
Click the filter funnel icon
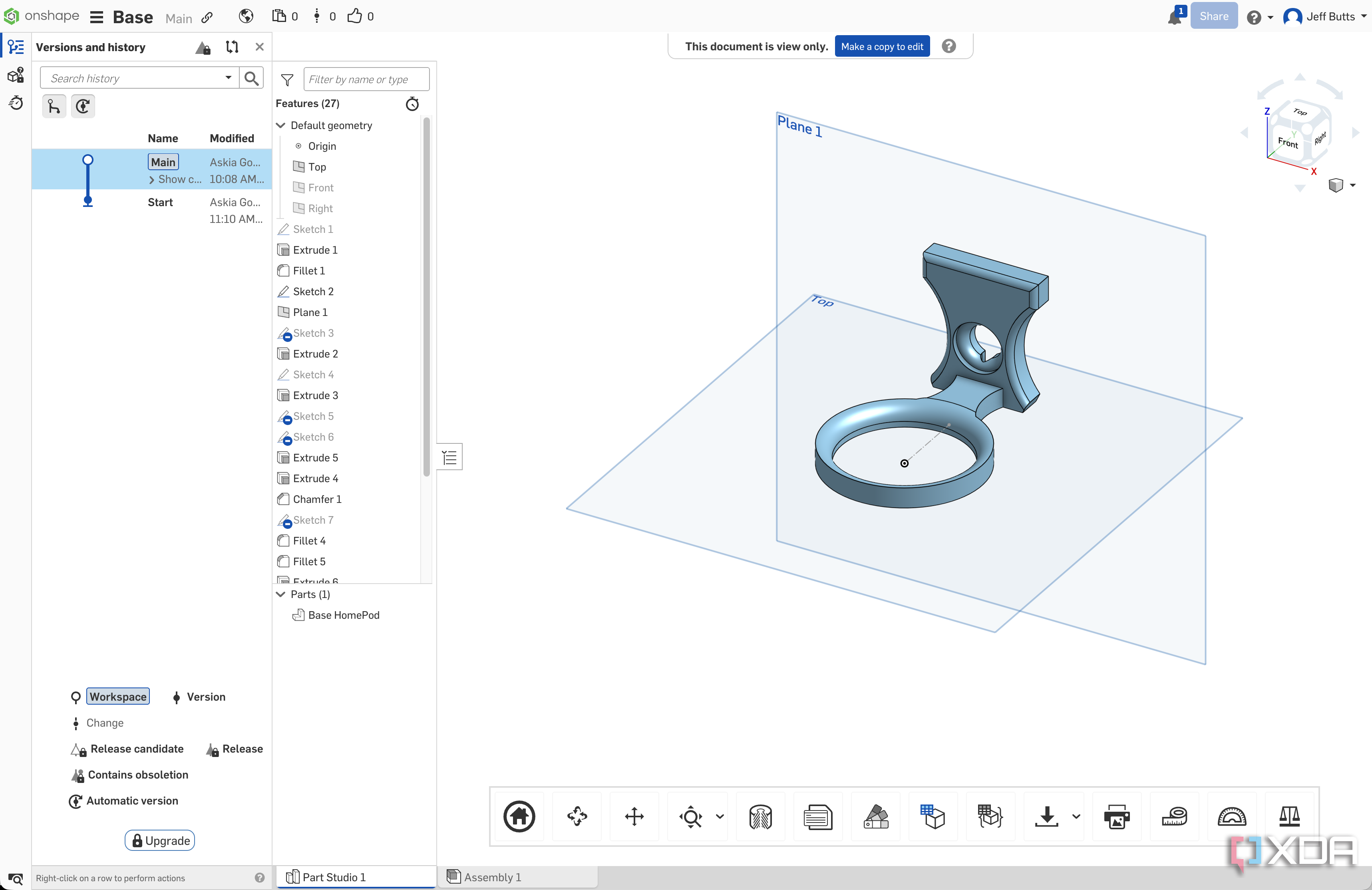coord(287,79)
